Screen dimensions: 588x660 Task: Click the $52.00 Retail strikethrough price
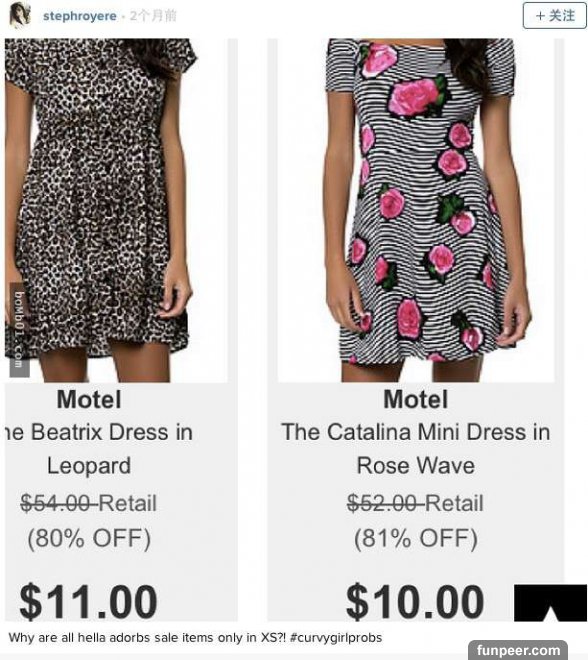[415, 503]
